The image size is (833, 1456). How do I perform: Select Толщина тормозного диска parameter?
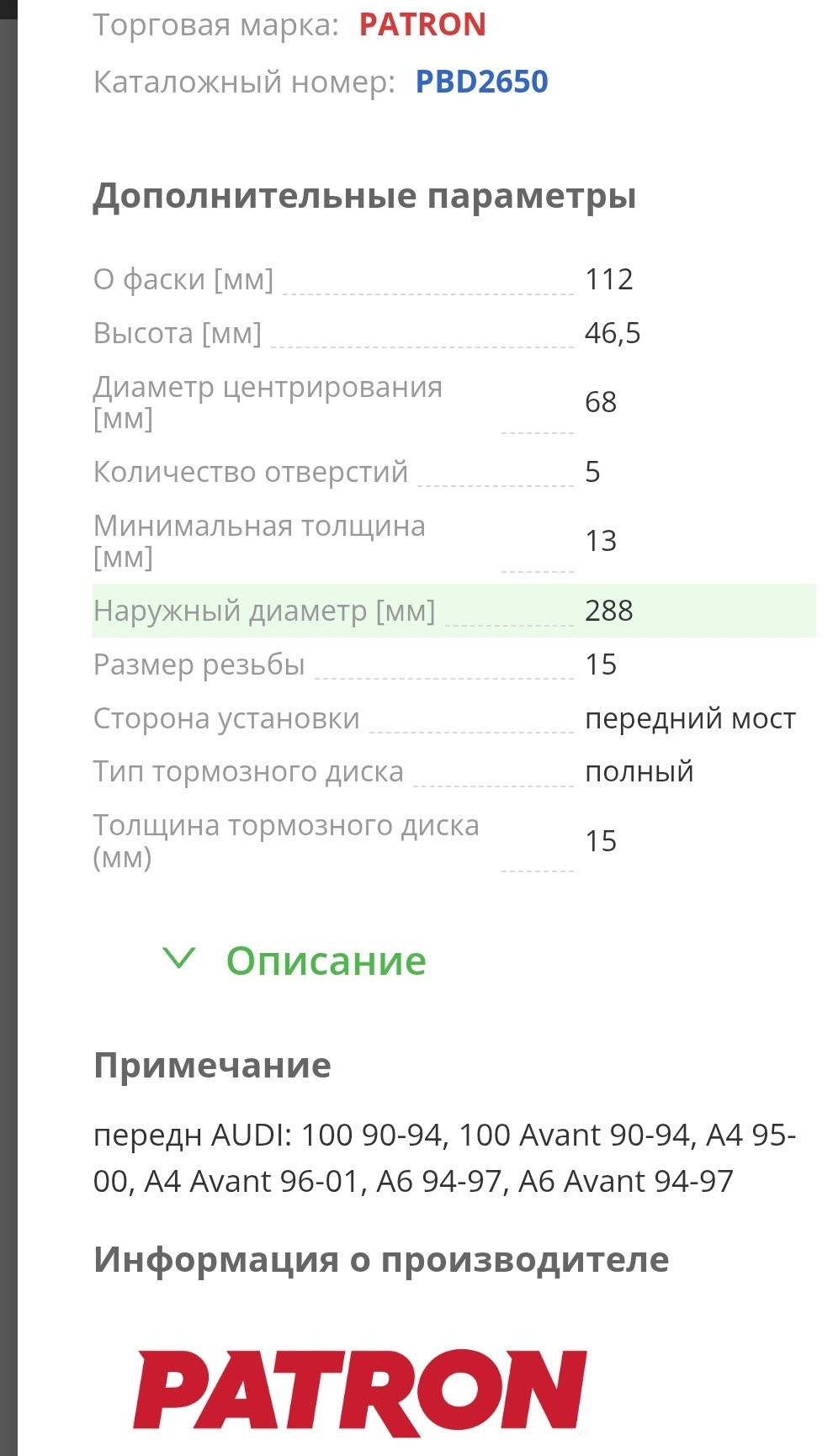454,840
